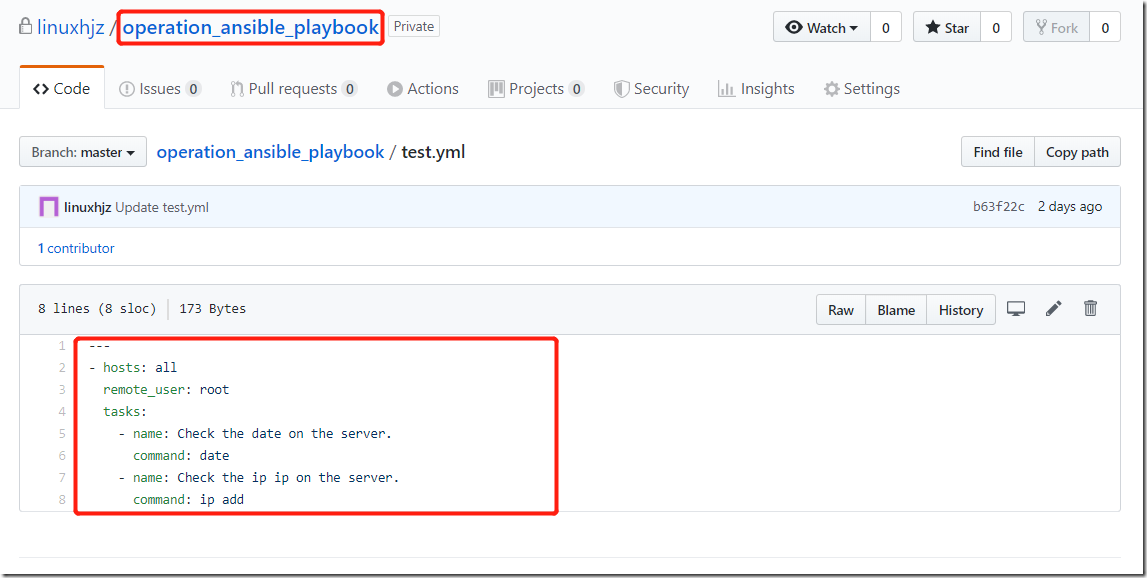Click the Pull requests merge icon
Screen dimensions: 1147x578
[237, 89]
